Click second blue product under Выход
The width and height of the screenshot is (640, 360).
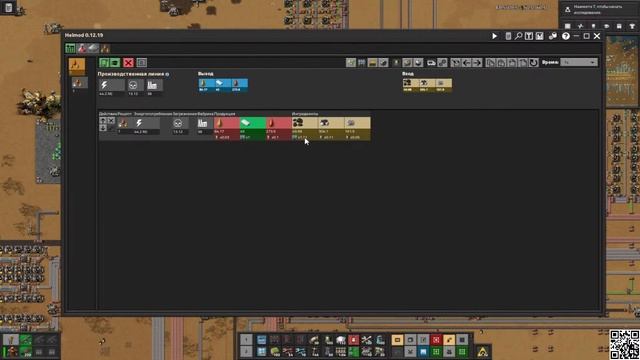click(223, 85)
